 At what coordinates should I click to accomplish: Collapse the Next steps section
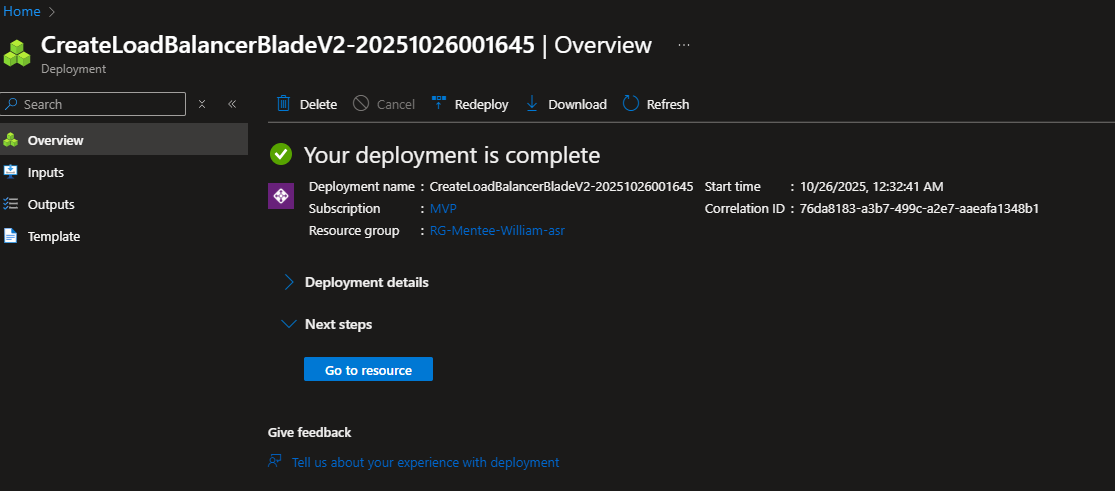289,324
